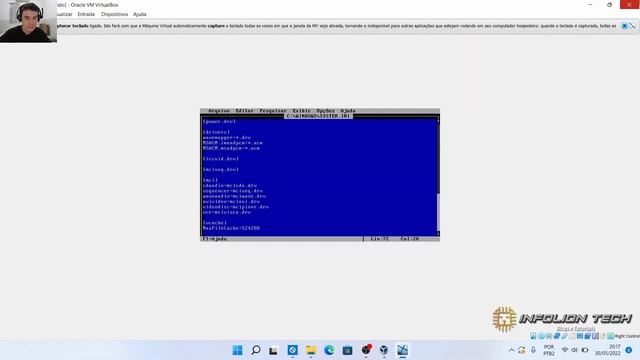Open Microsoft Store from the taskbar
This screenshot has width=640, height=360.
pos(347,350)
